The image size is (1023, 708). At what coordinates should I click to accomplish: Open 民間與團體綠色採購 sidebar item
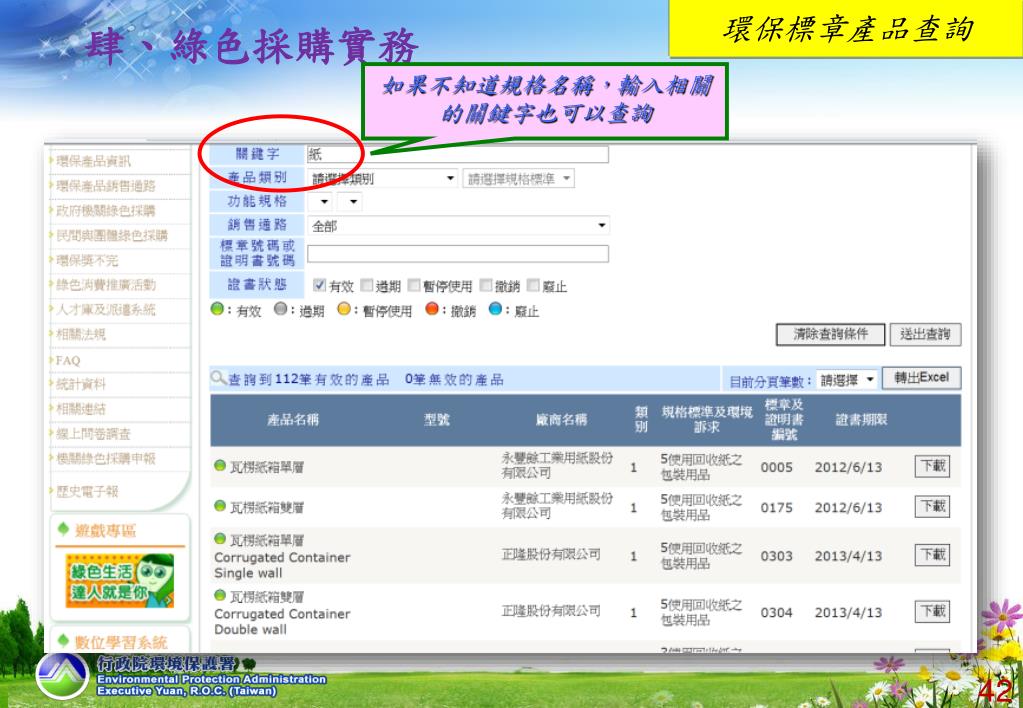tap(111, 235)
